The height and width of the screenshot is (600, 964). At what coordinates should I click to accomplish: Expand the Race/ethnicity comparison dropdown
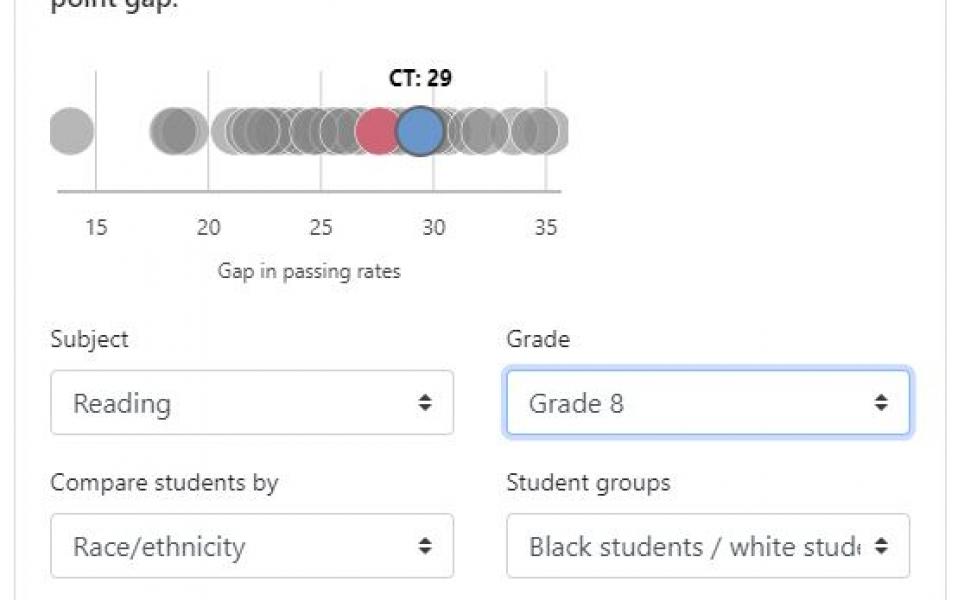point(252,546)
